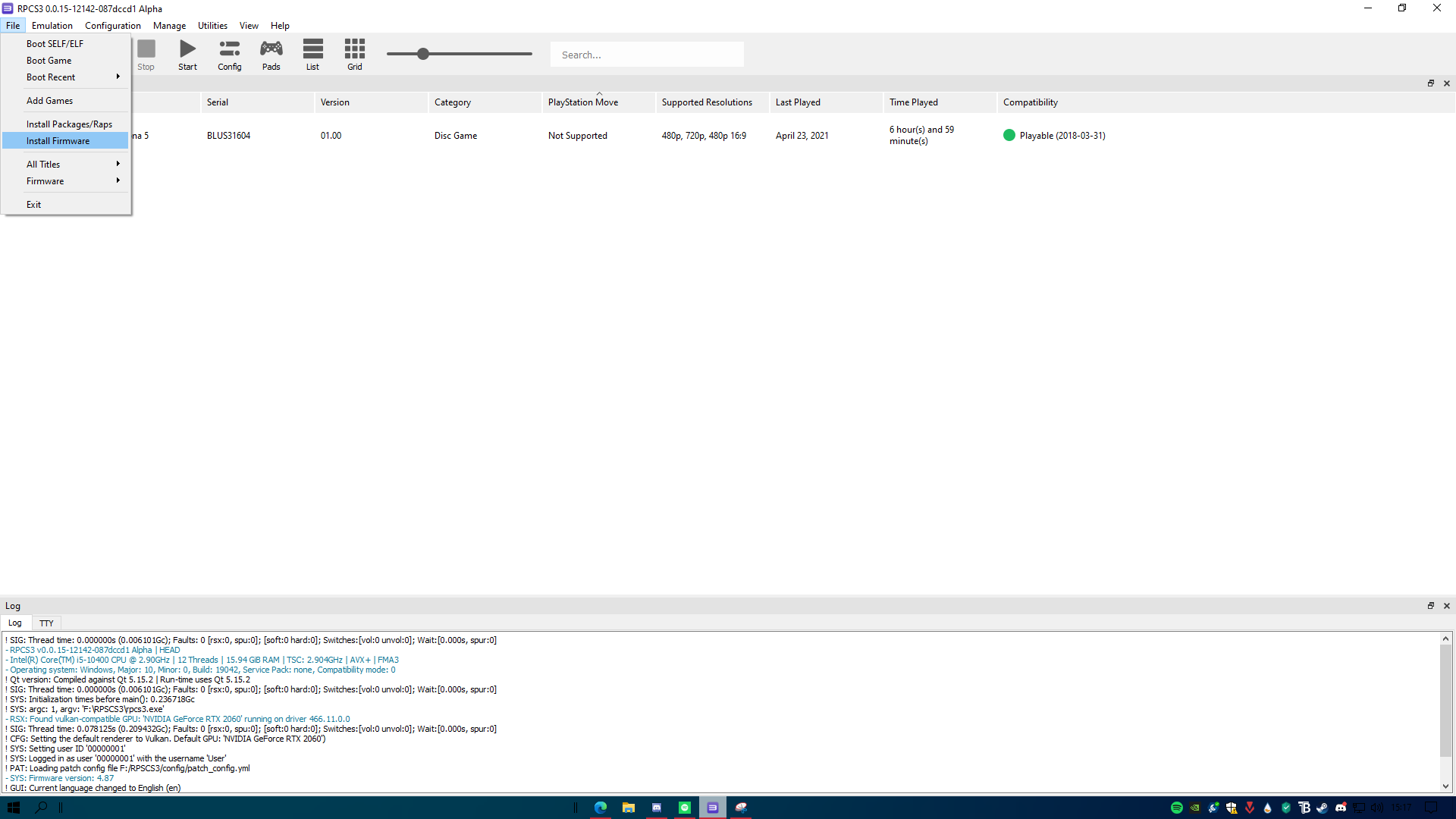Select Boot Game menu entry
Viewport: 1456px width, 819px height.
pos(66,61)
